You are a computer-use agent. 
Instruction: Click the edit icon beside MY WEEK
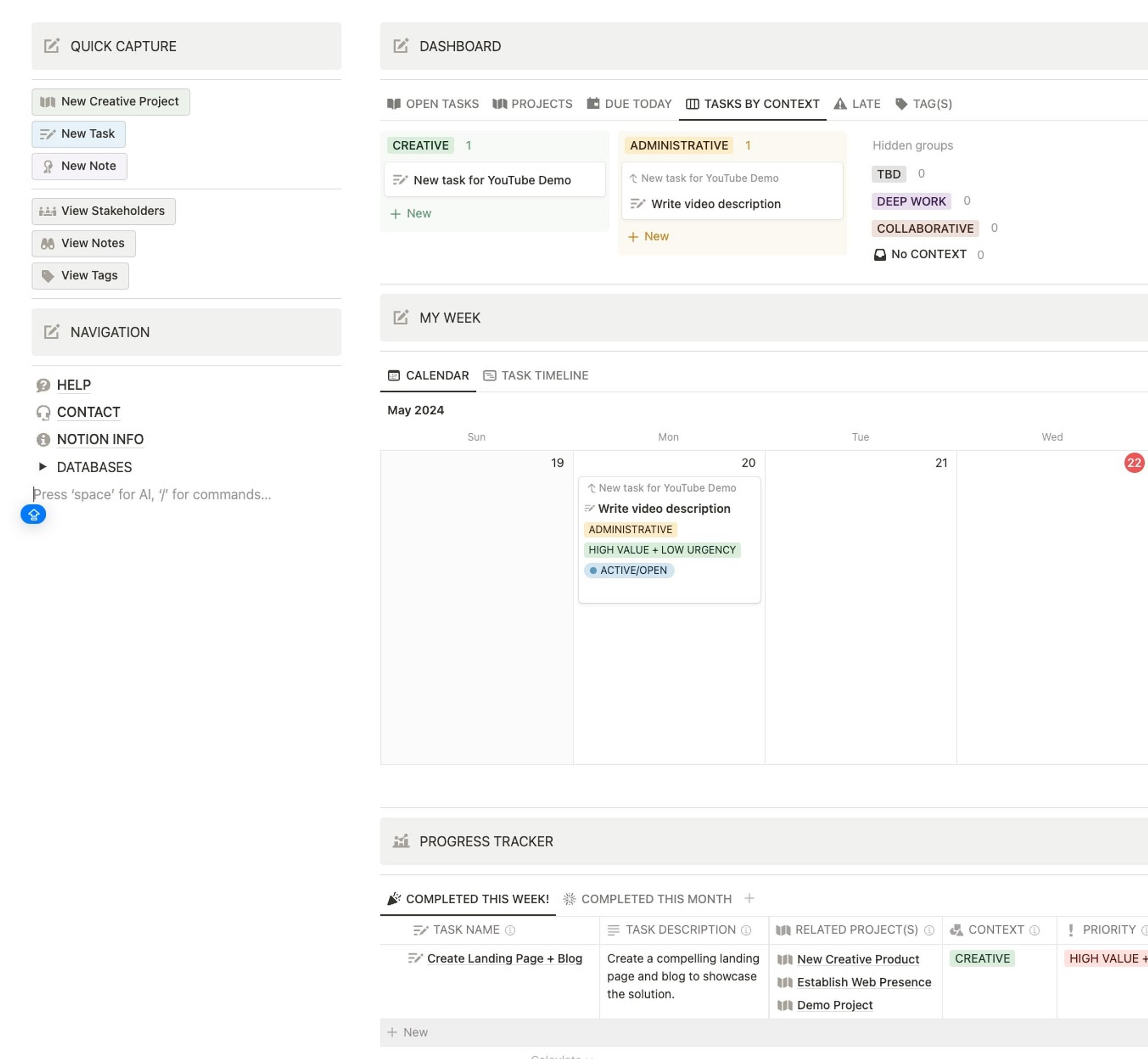[401, 318]
